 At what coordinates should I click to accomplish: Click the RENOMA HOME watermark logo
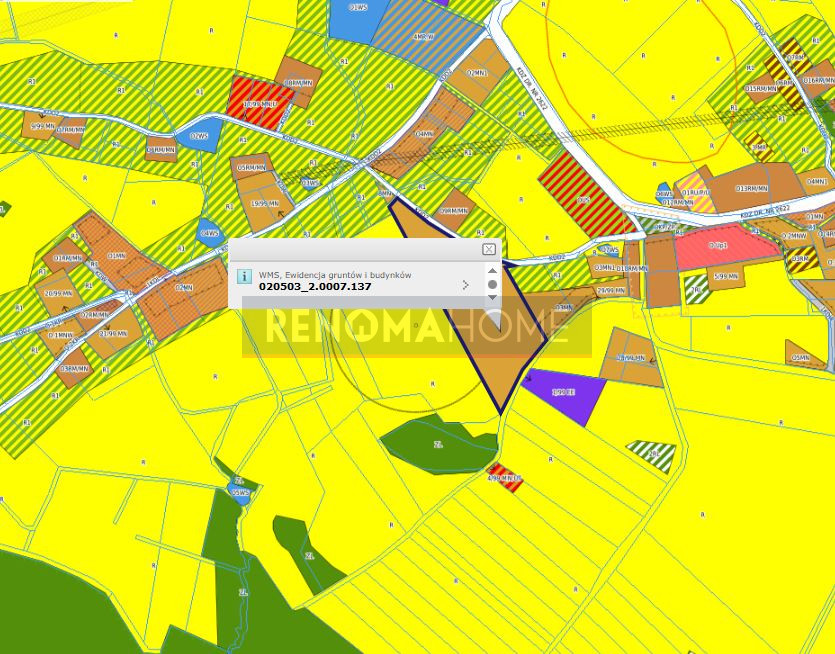(x=416, y=326)
